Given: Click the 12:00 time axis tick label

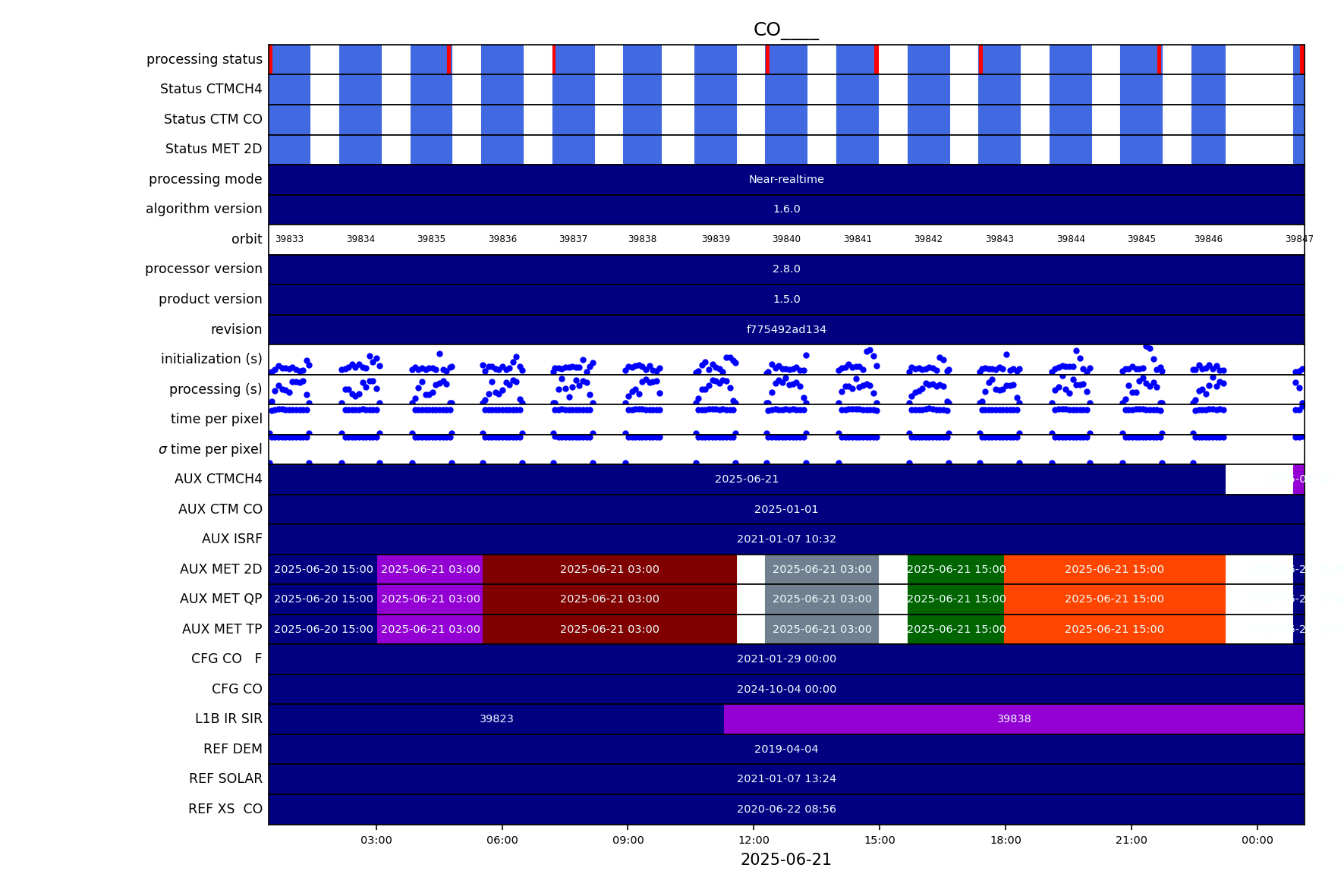Looking at the screenshot, I should point(754,840).
